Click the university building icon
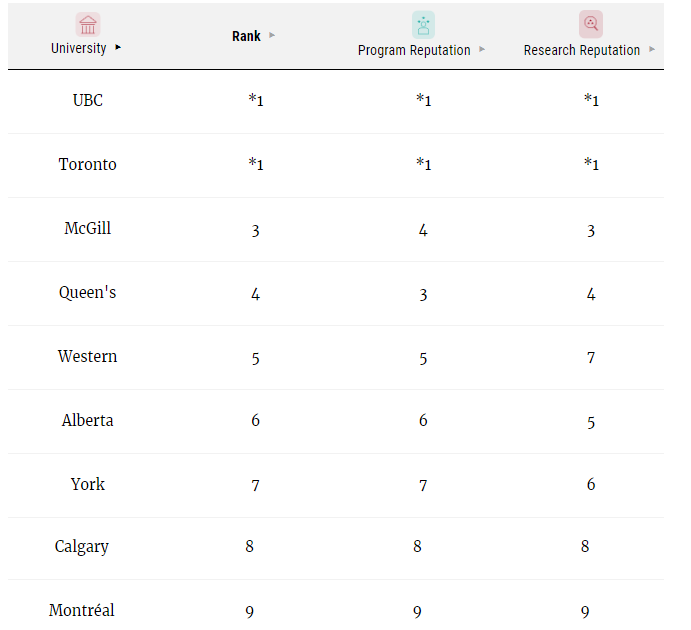The height and width of the screenshot is (630, 691). click(88, 24)
